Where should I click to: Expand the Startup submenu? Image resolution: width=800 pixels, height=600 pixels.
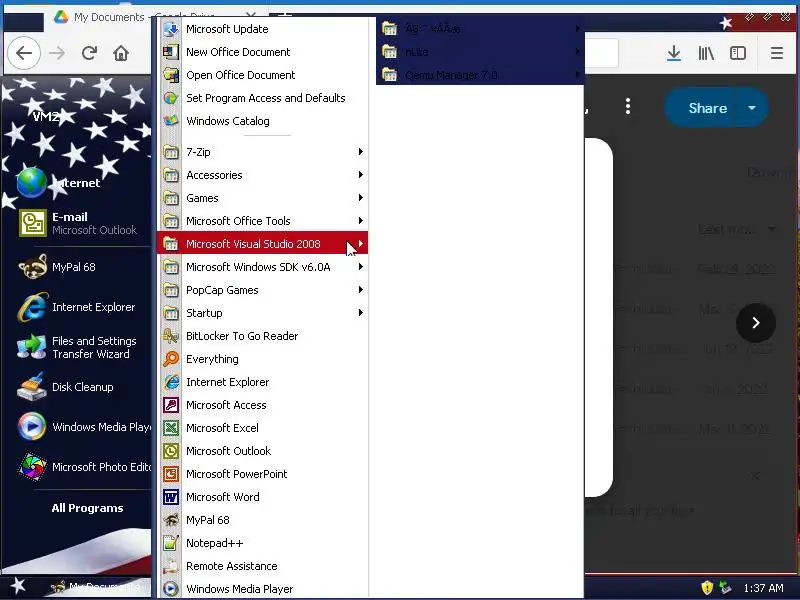tap(262, 313)
